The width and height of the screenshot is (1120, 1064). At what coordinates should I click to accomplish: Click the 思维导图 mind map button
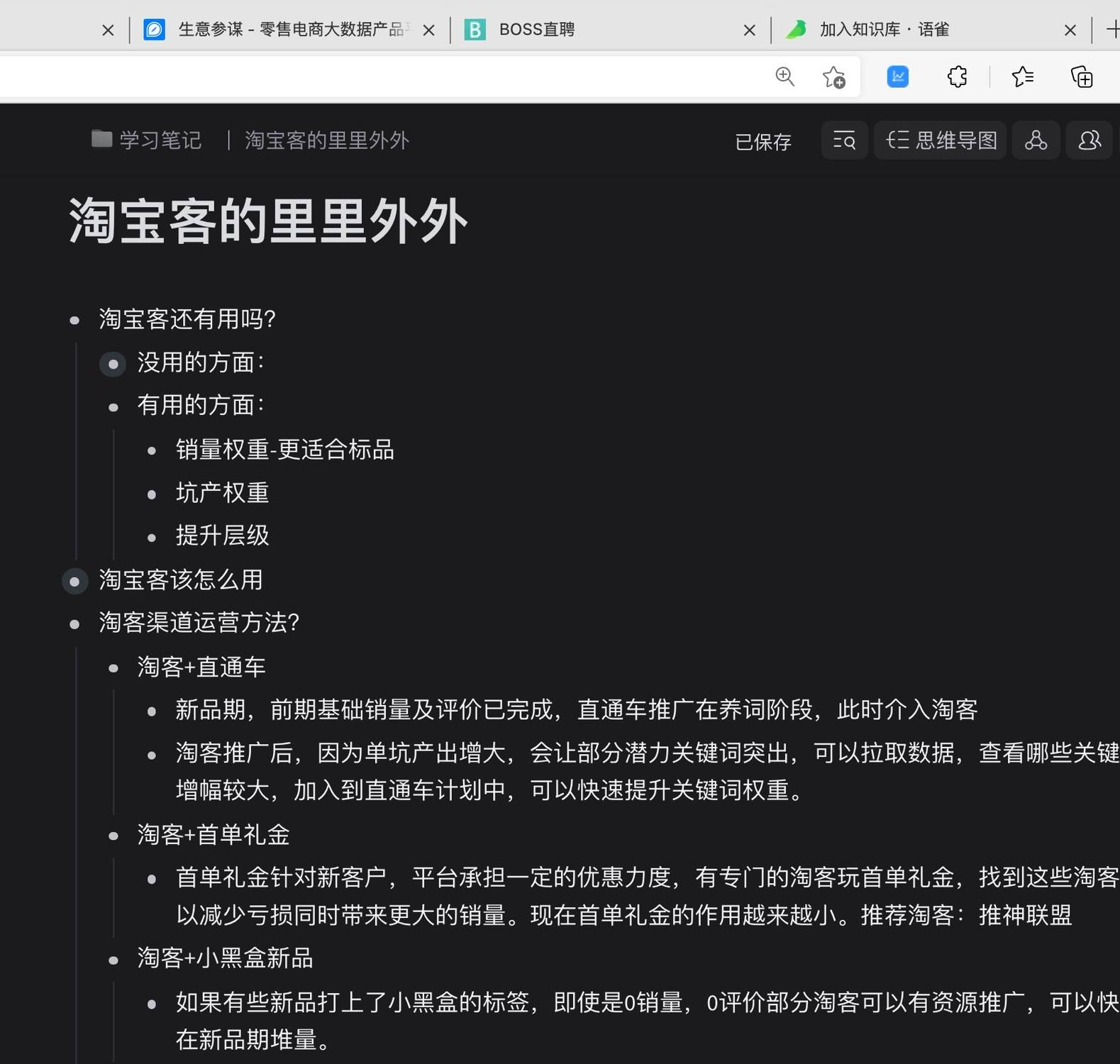(941, 140)
